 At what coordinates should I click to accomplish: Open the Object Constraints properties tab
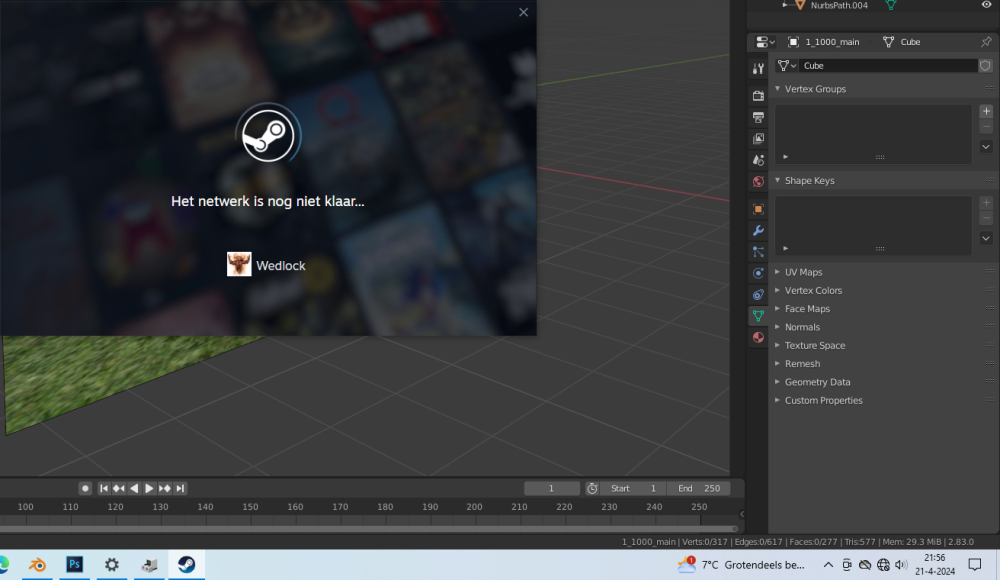(x=758, y=295)
